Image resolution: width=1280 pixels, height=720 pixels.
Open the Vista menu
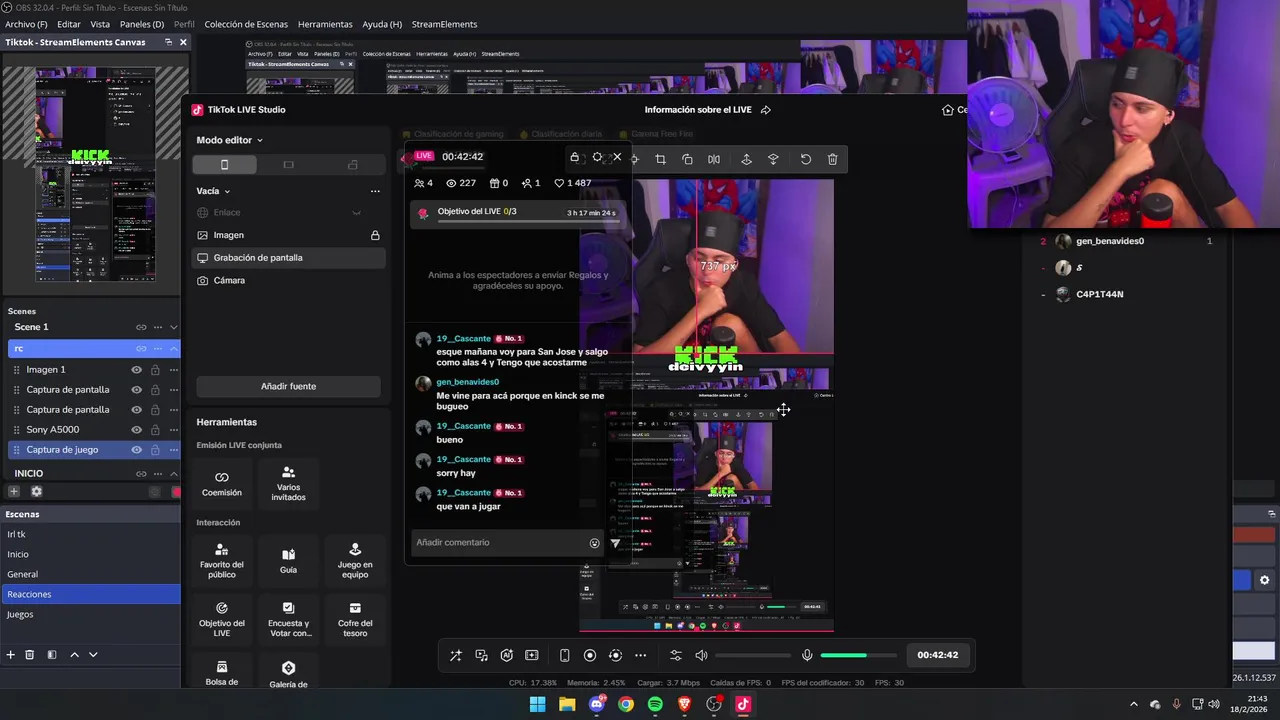tap(100, 24)
